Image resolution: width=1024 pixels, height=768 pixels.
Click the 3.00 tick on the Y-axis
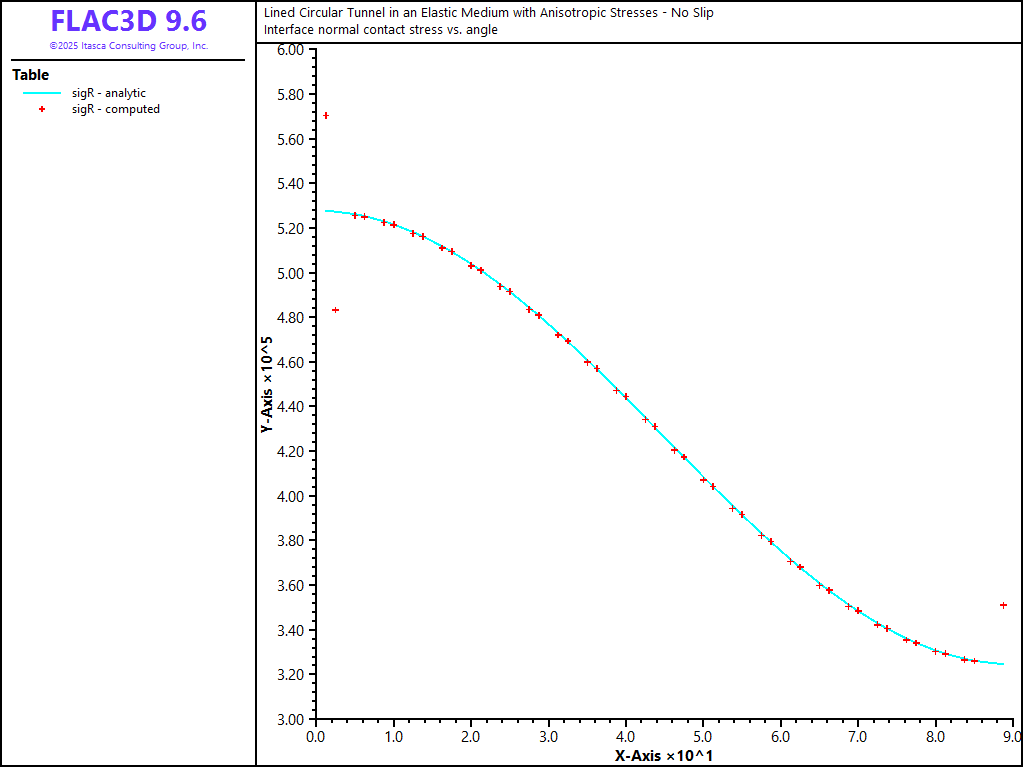(289, 719)
